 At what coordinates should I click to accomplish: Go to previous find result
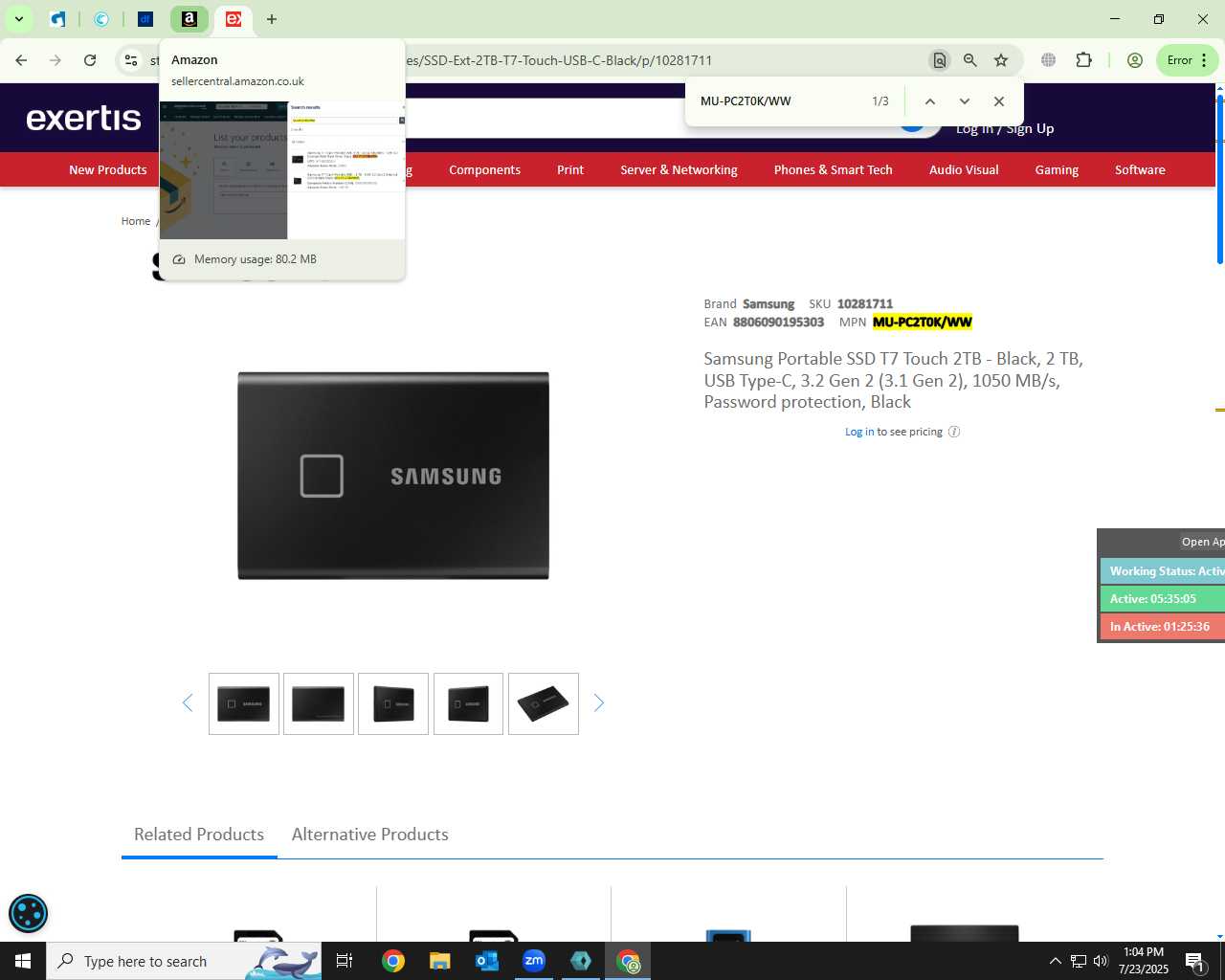929,101
